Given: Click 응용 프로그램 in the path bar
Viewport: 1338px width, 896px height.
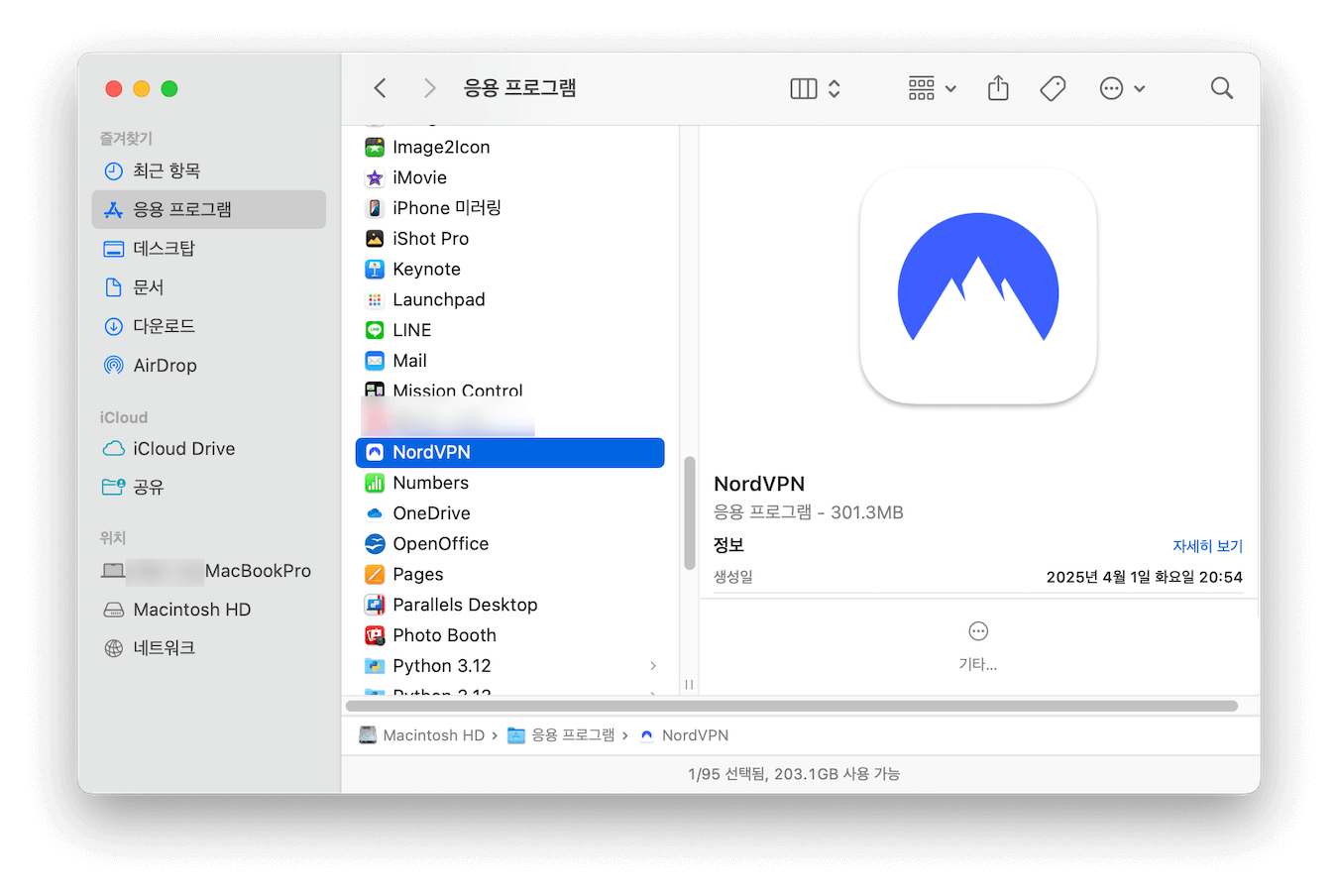Looking at the screenshot, I should 562,735.
